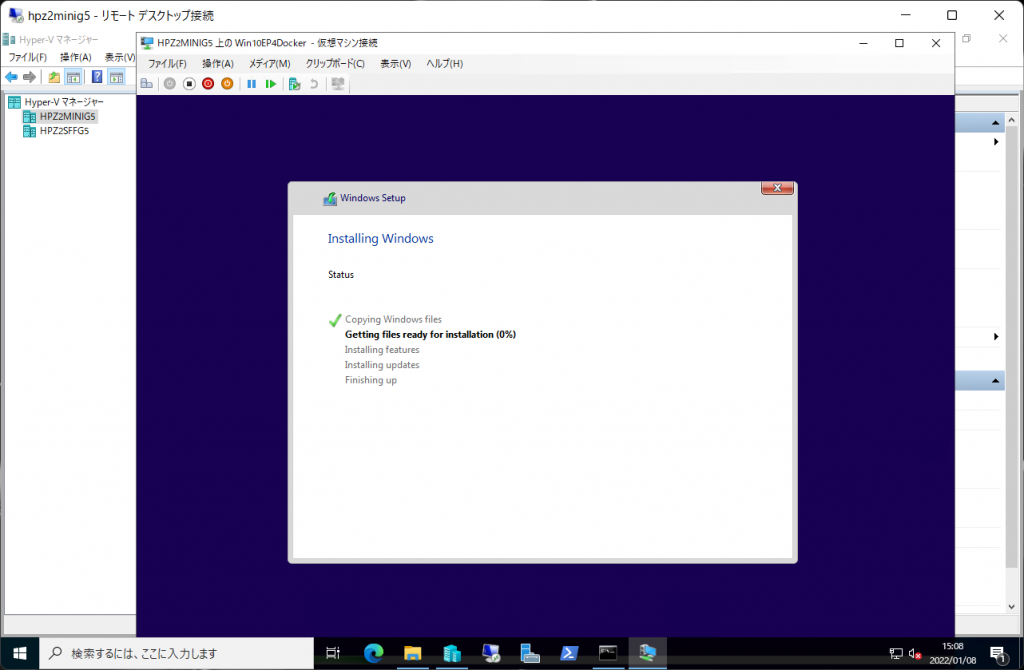Image resolution: width=1024 pixels, height=670 pixels.
Task: Open ファイル(F) menu in VM connection window
Action: (x=167, y=63)
